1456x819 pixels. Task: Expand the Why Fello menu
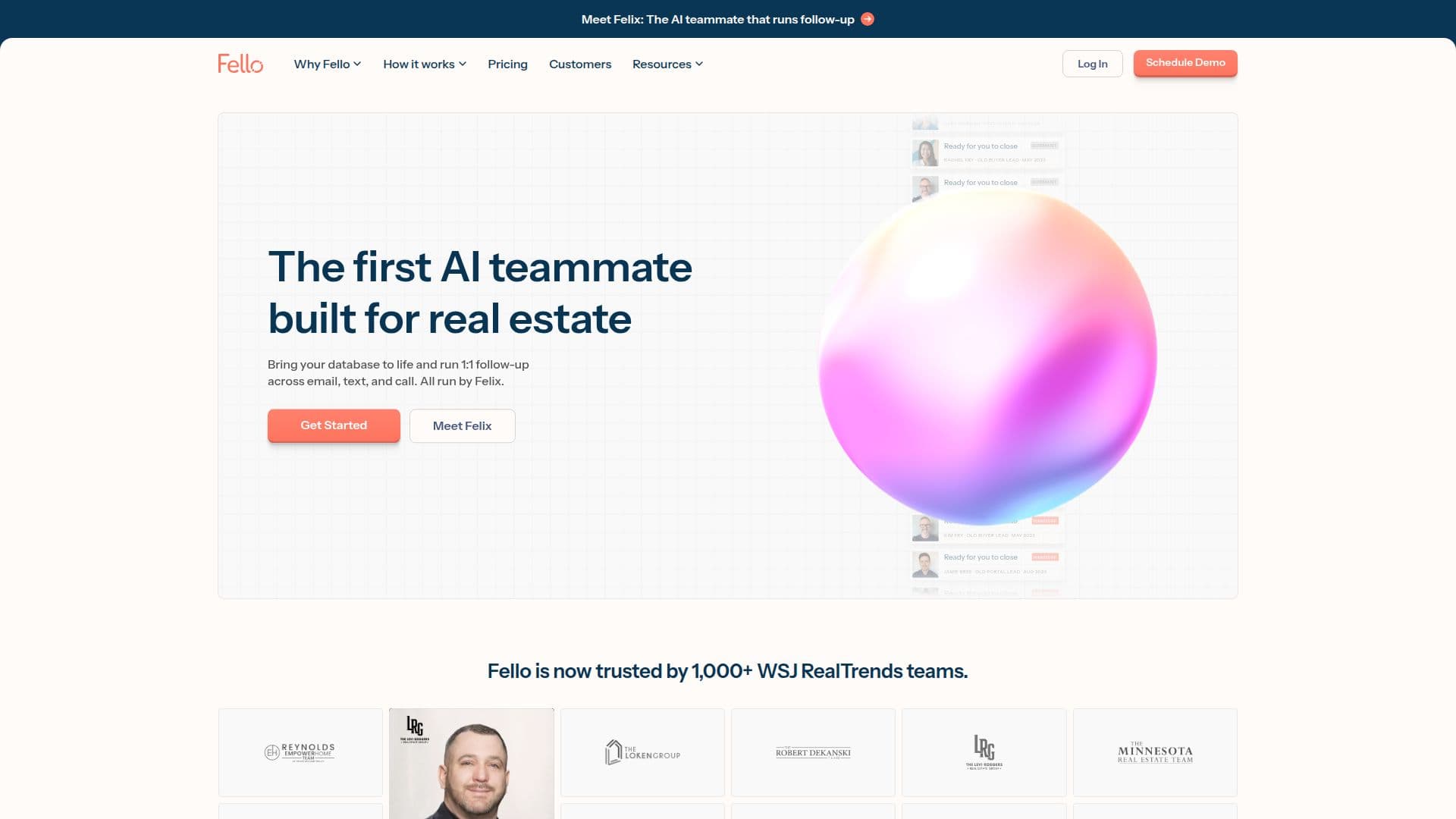point(328,64)
